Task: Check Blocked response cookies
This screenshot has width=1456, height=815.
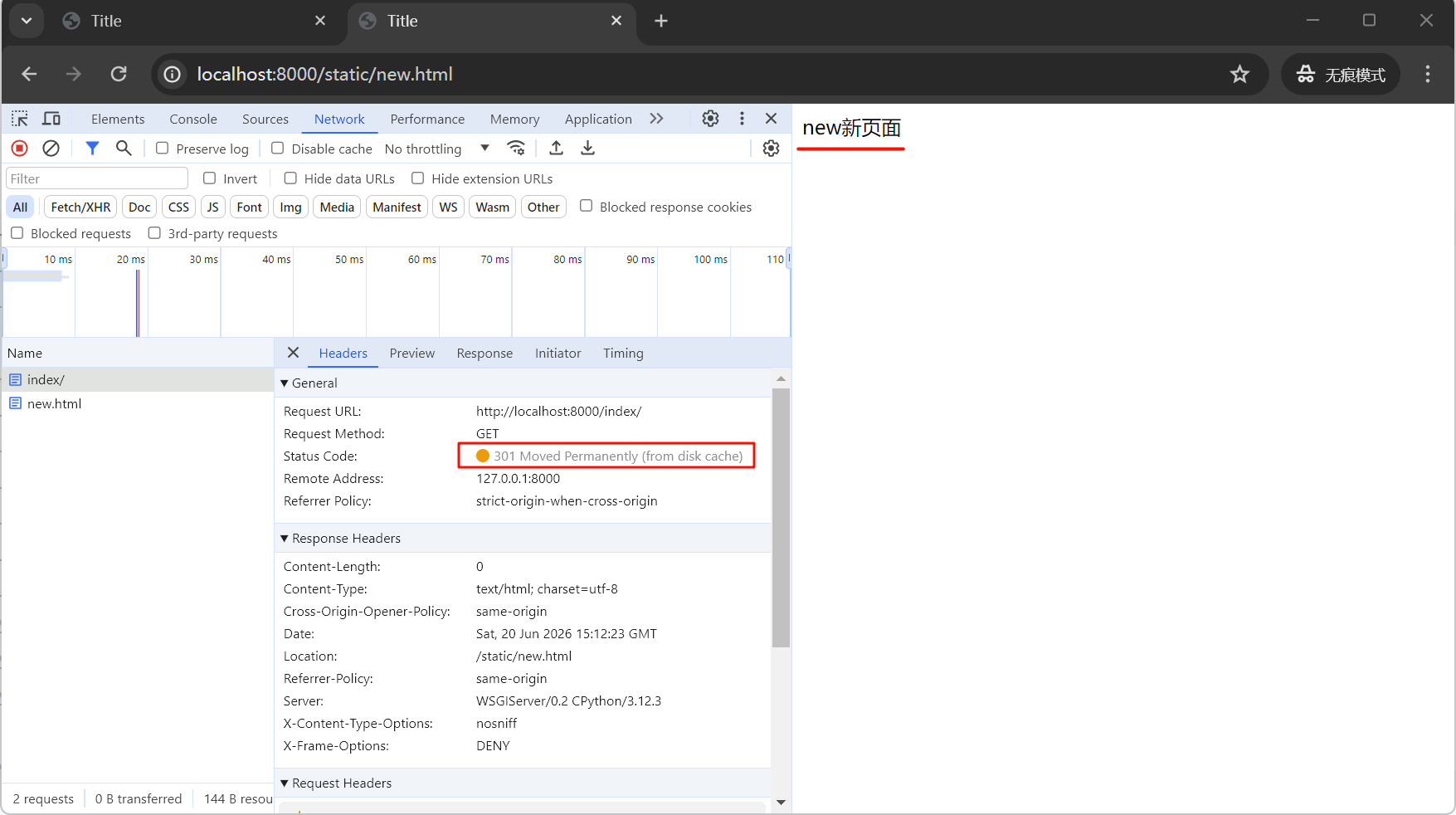Action: [x=587, y=206]
